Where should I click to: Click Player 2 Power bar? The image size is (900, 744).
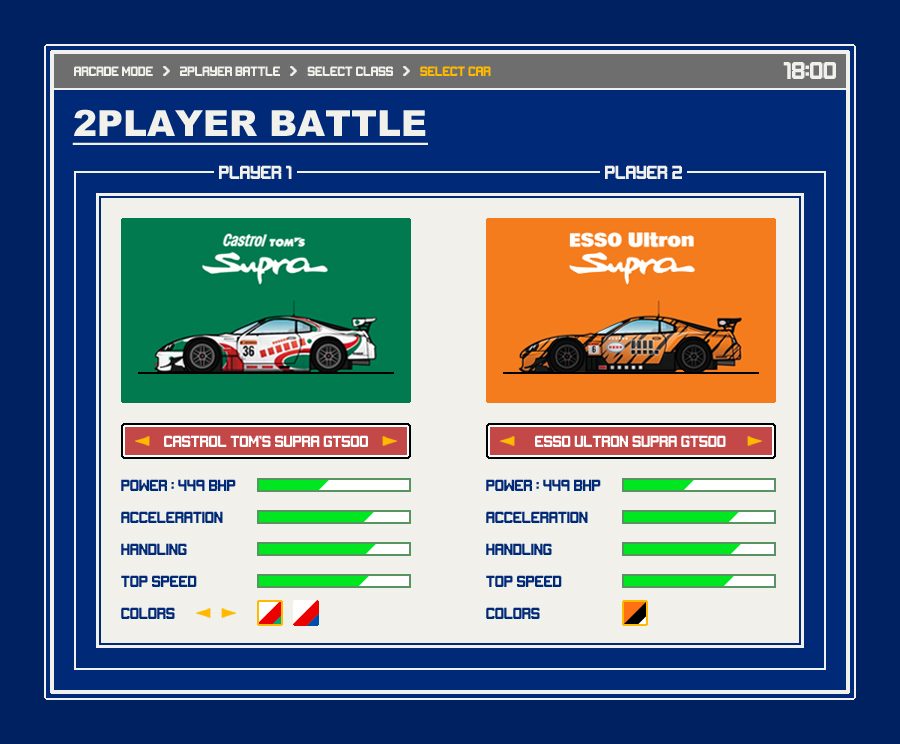click(699, 485)
